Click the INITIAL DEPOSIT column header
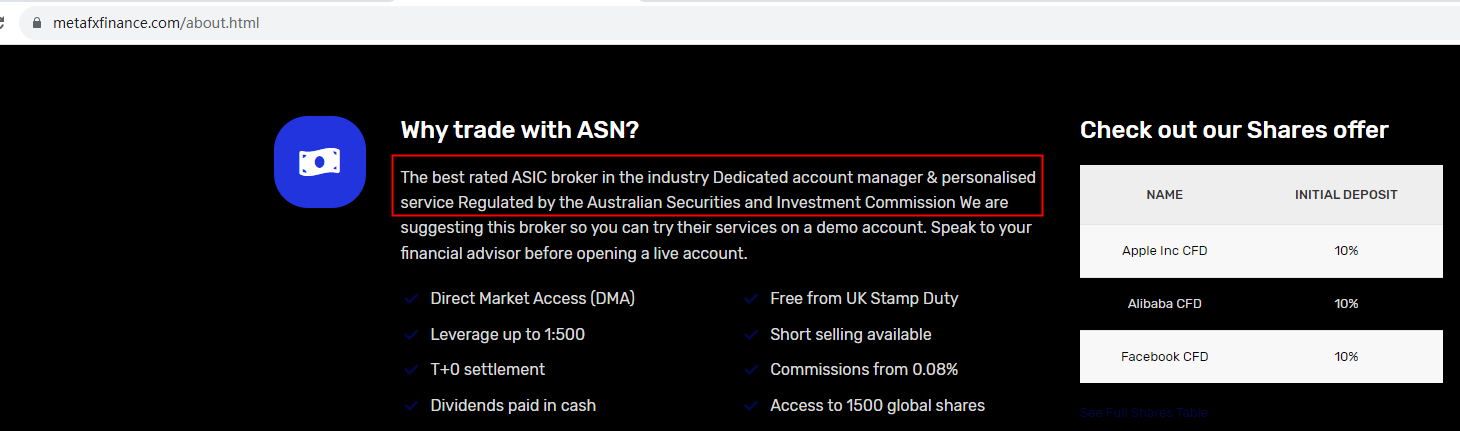Viewport: 1460px width, 431px height. 1346,195
